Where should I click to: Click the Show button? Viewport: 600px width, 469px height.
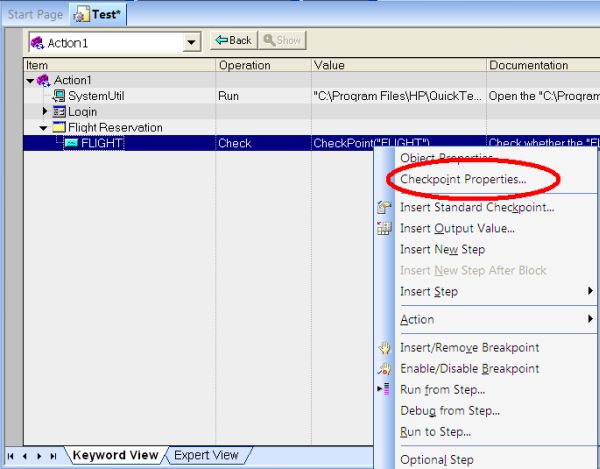[x=282, y=40]
